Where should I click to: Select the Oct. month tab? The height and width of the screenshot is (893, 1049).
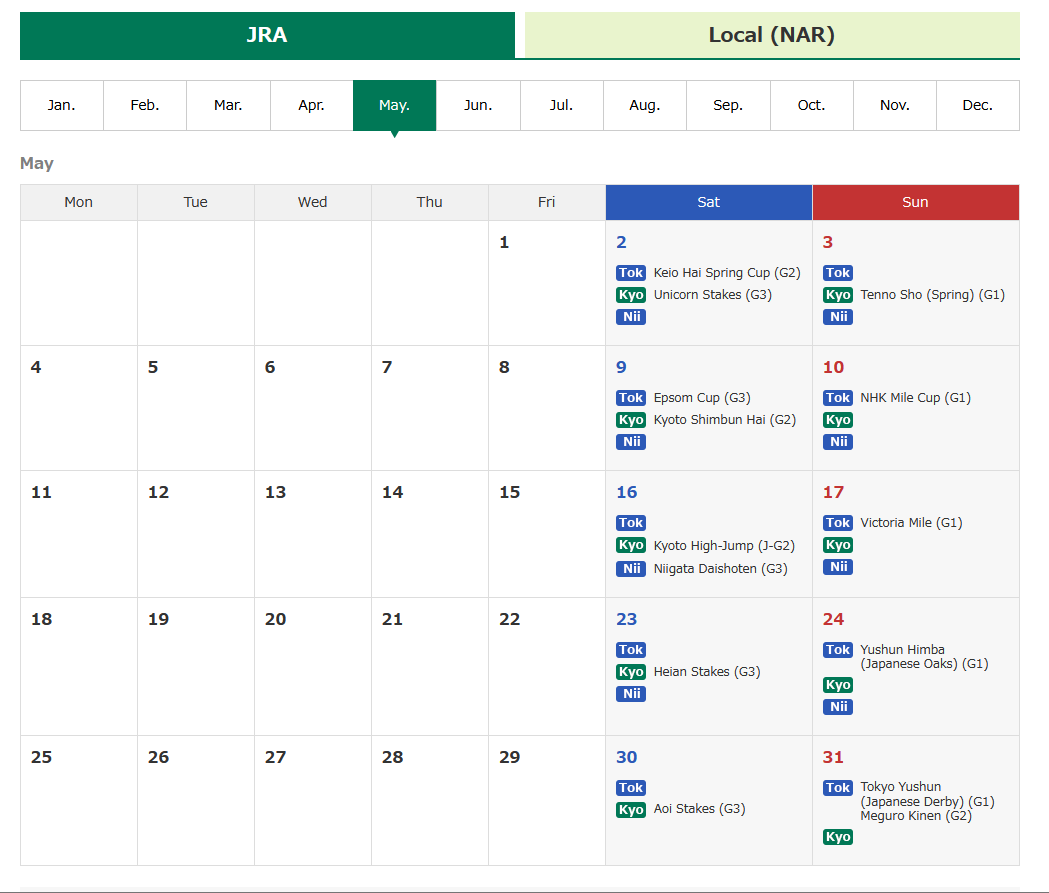click(x=812, y=106)
